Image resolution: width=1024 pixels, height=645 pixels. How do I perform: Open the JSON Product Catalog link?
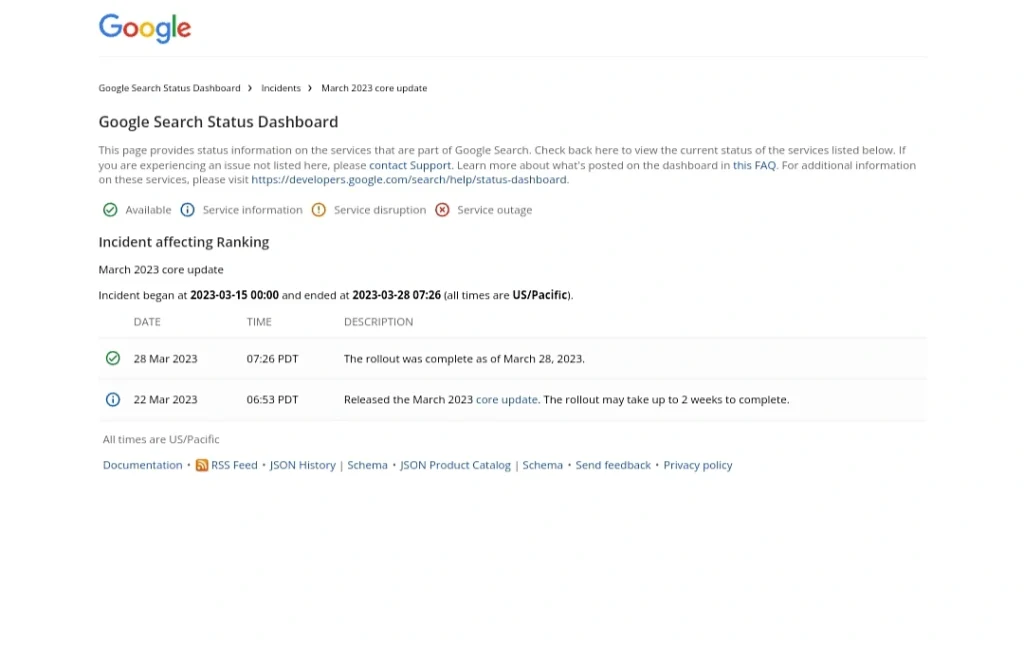pyautogui.click(x=455, y=465)
